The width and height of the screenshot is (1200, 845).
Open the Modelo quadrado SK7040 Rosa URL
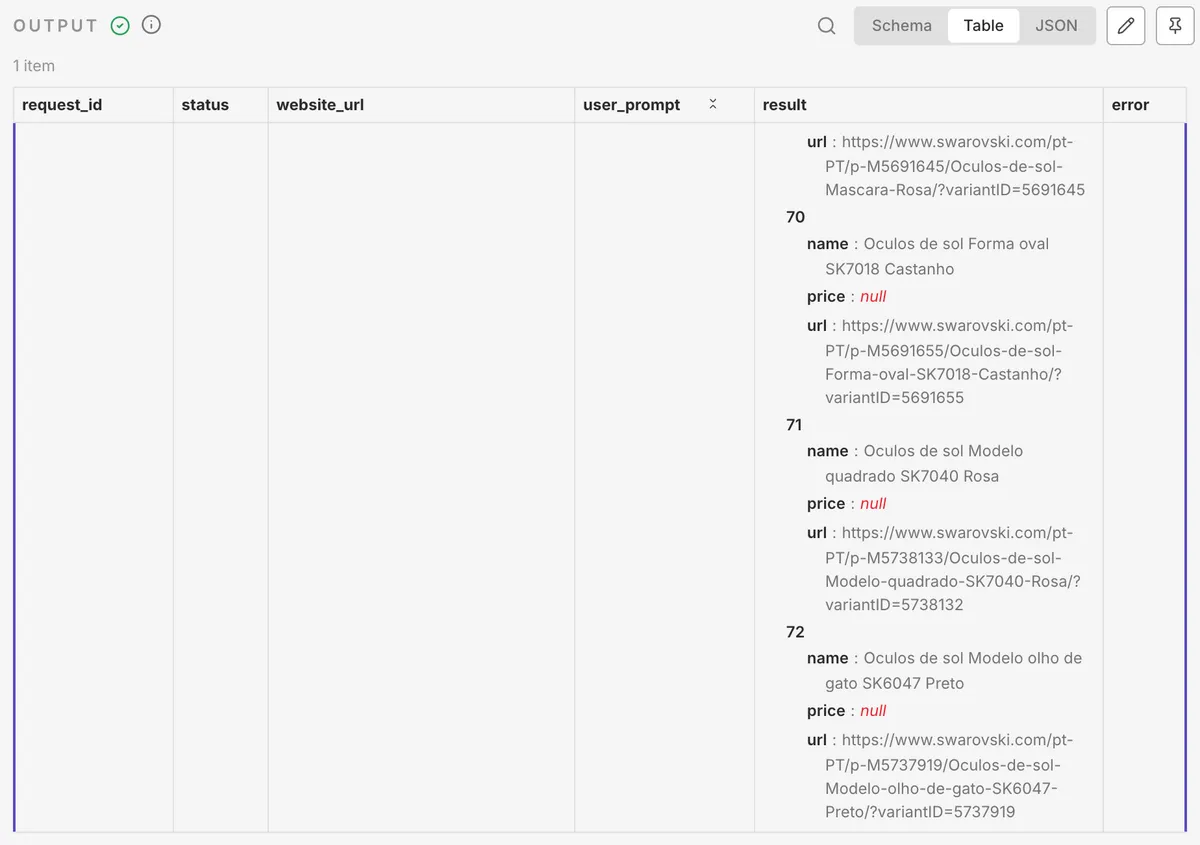pos(943,568)
